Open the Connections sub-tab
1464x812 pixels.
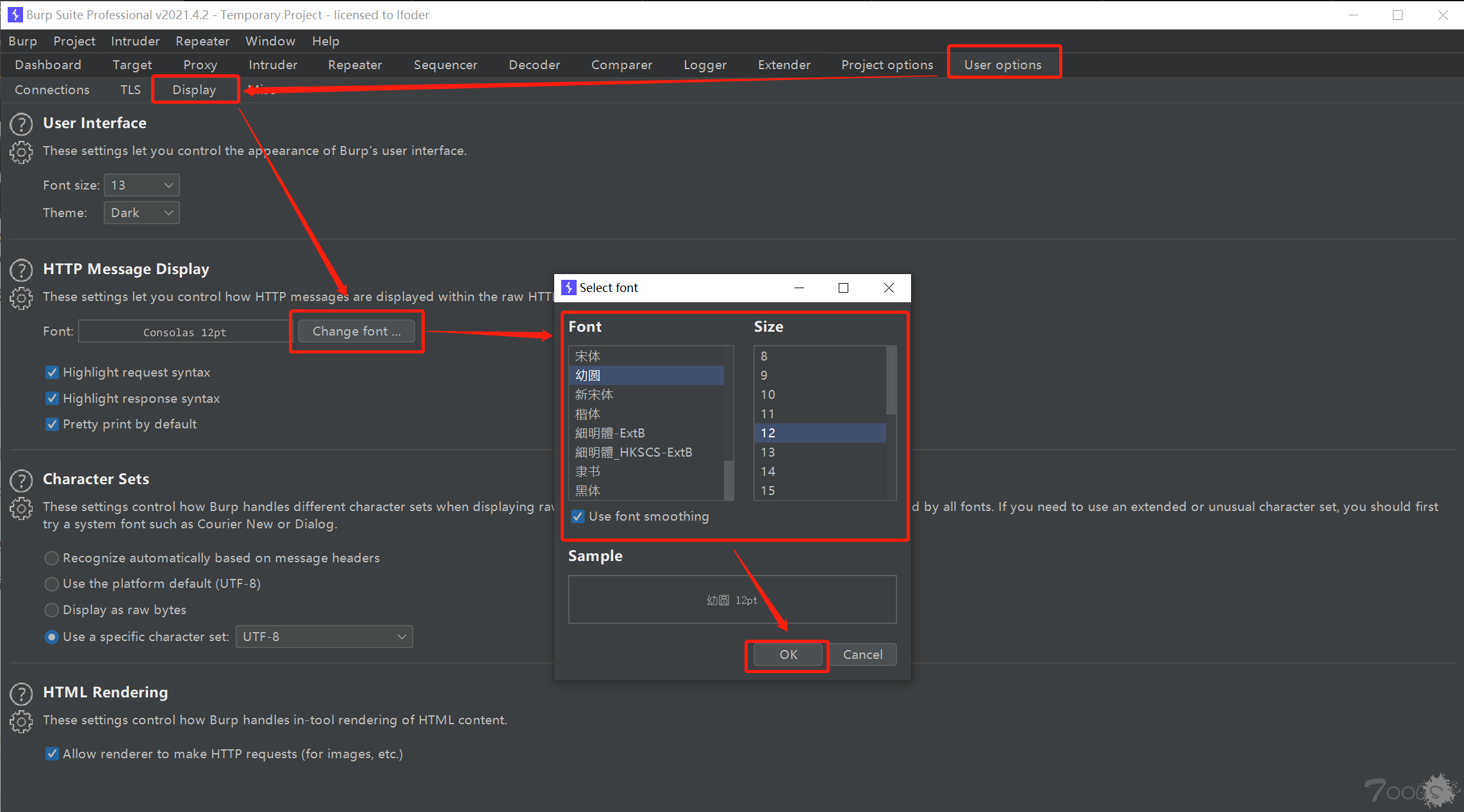52,90
